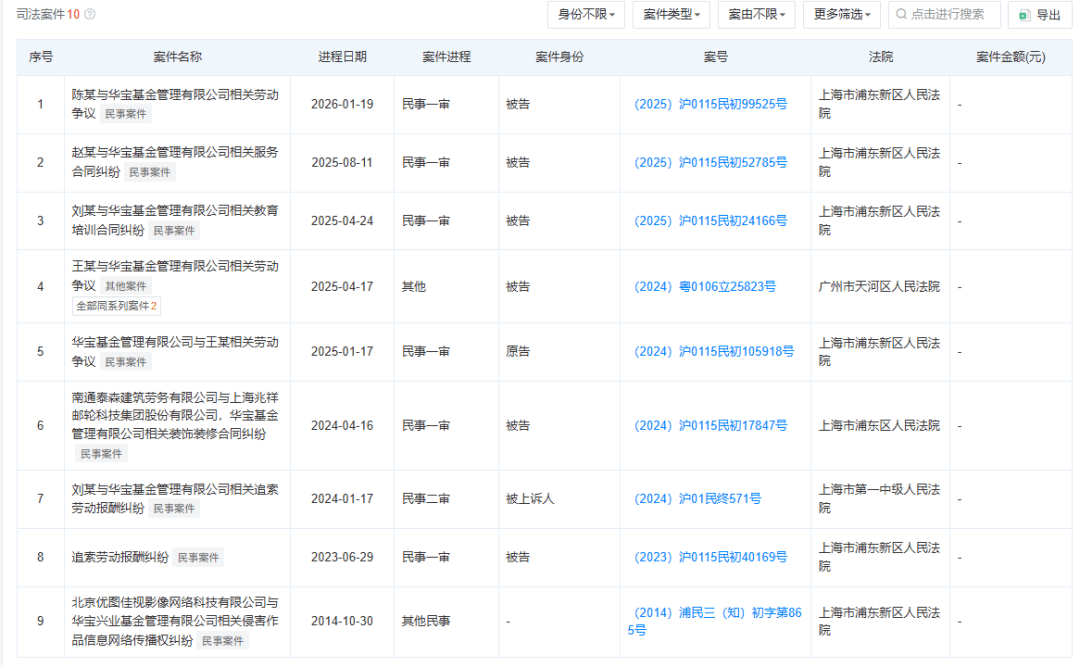Open case number 粤0106立25823号 link
This screenshot has height=667, width=1080.
click(x=704, y=286)
